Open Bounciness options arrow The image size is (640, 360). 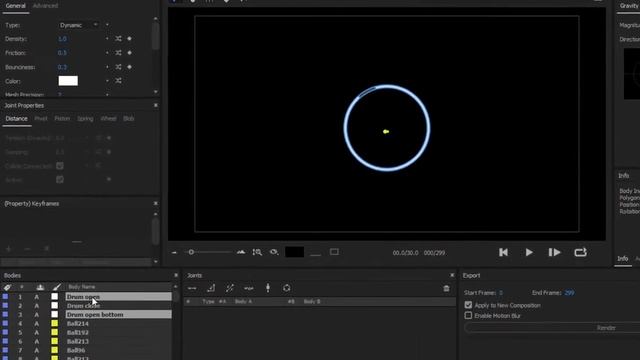107,67
